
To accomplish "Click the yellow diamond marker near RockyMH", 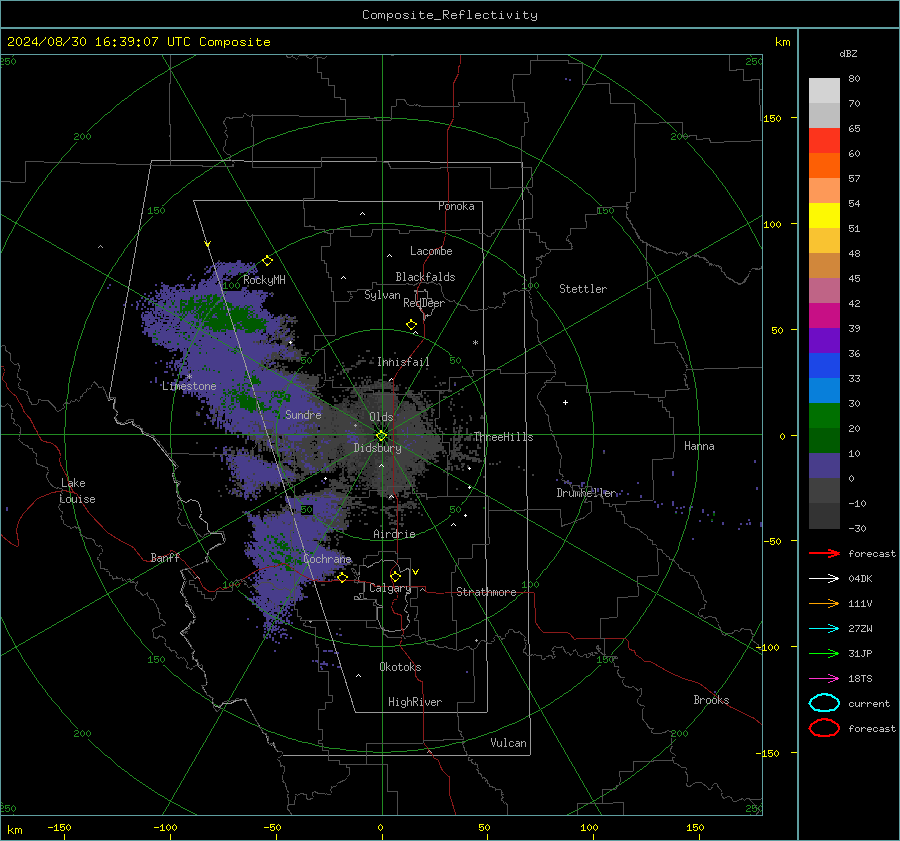I will point(267,261).
